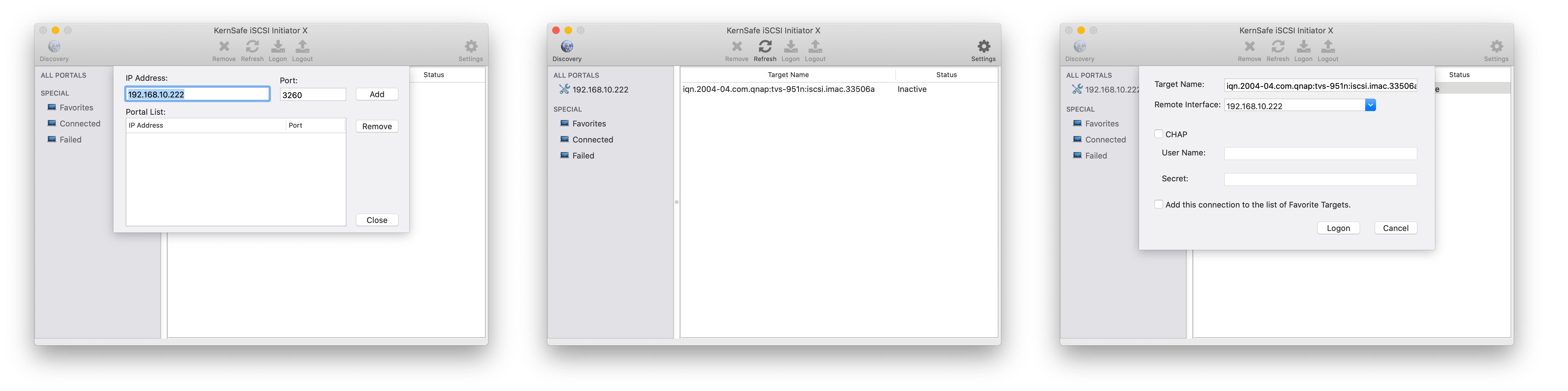Click Refresh icon in the active window toolbar
This screenshot has height=391, width=1568.
point(765,47)
